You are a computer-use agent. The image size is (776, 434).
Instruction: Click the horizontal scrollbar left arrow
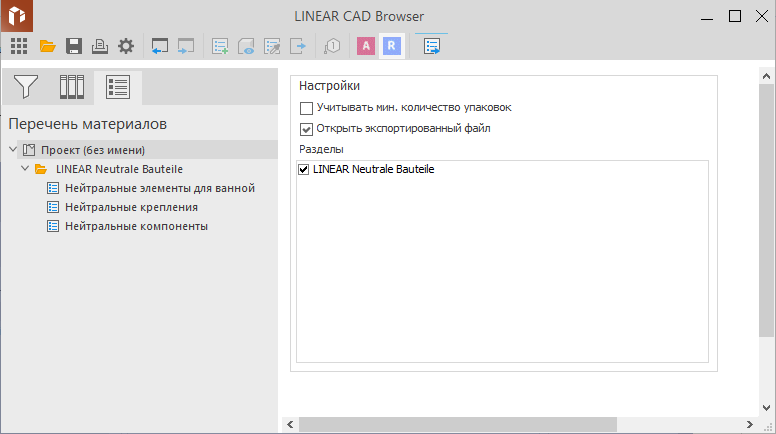290,425
